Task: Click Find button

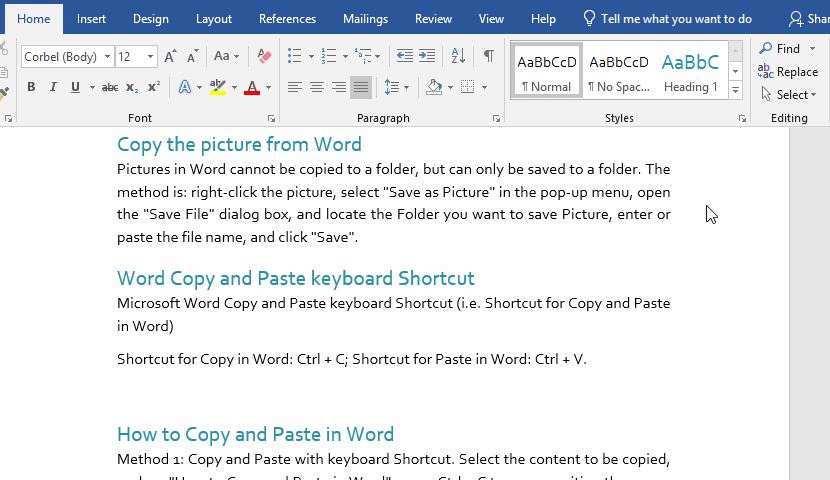Action: point(780,49)
